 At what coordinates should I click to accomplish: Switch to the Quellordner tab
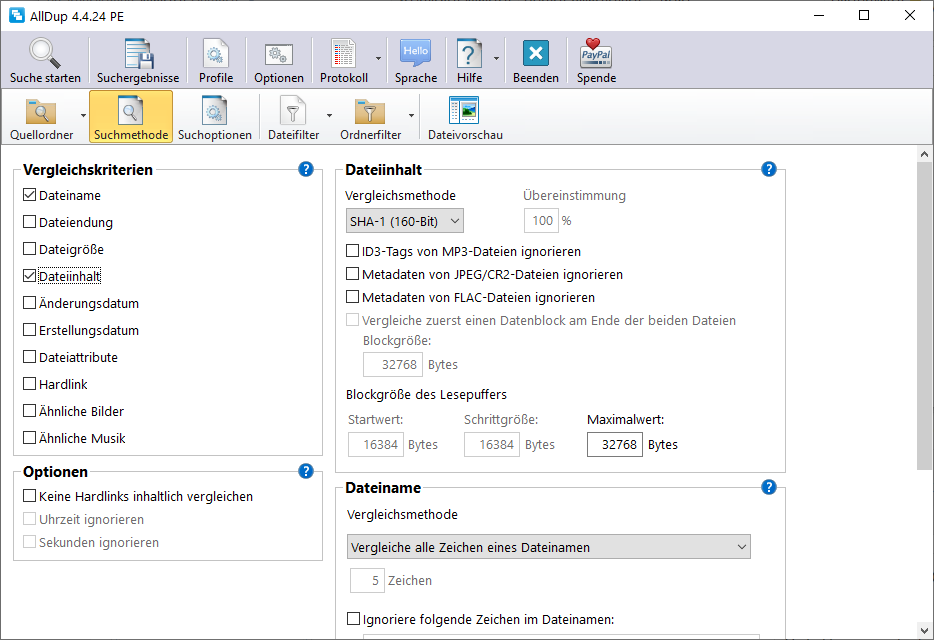click(x=41, y=117)
